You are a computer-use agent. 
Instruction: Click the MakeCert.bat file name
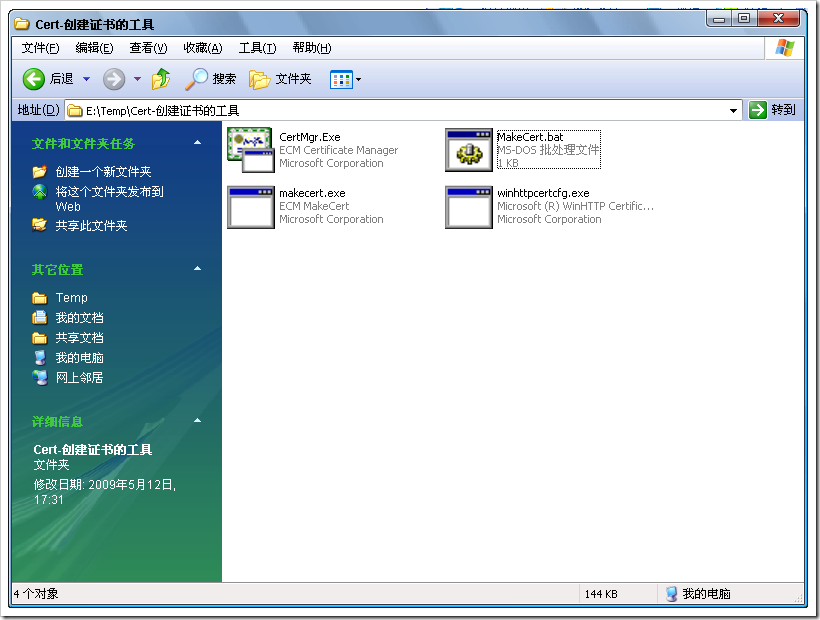point(530,137)
